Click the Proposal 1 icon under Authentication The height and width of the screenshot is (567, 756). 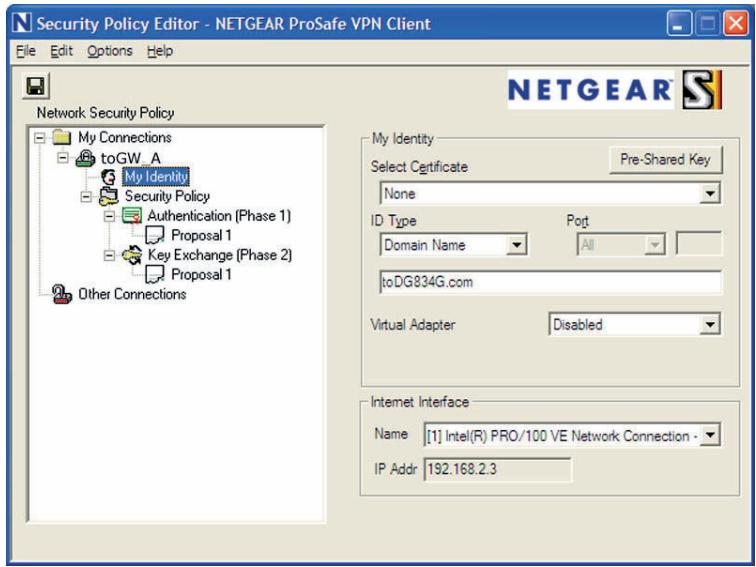point(155,235)
